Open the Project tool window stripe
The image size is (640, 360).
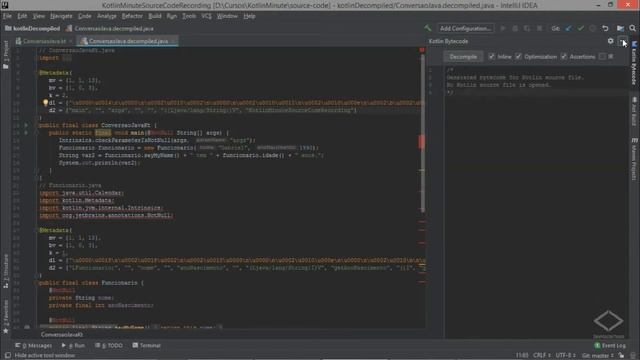coord(6,54)
